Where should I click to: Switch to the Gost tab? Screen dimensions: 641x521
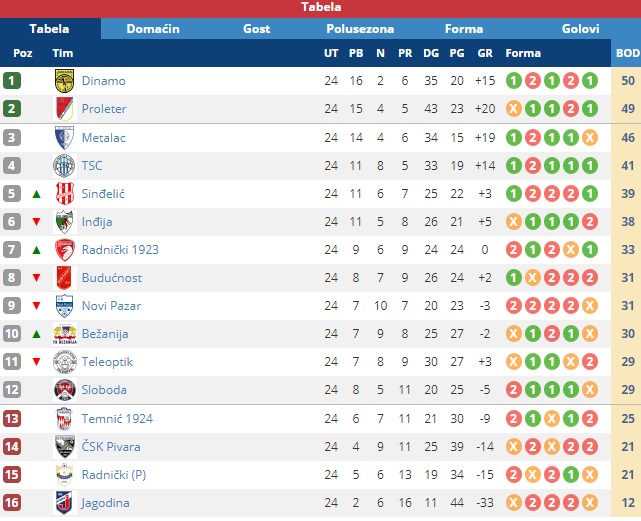[x=257, y=29]
